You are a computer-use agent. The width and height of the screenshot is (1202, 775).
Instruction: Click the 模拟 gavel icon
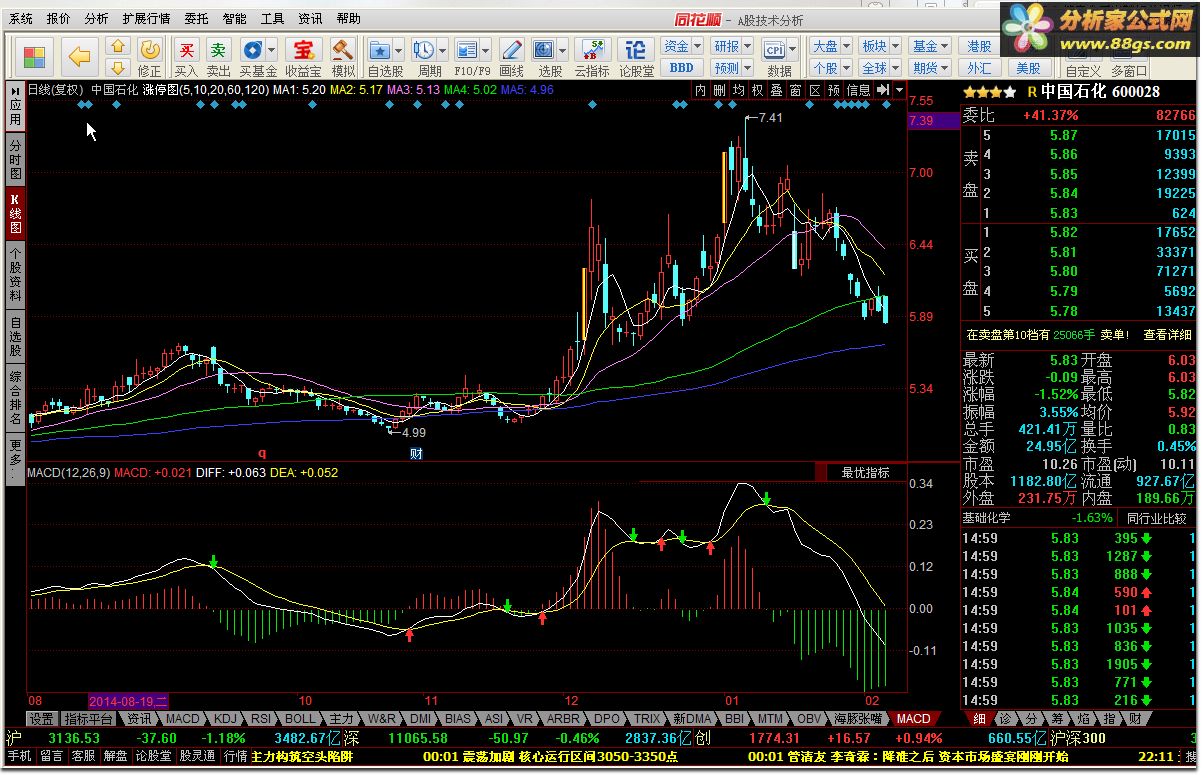pyautogui.click(x=343, y=57)
